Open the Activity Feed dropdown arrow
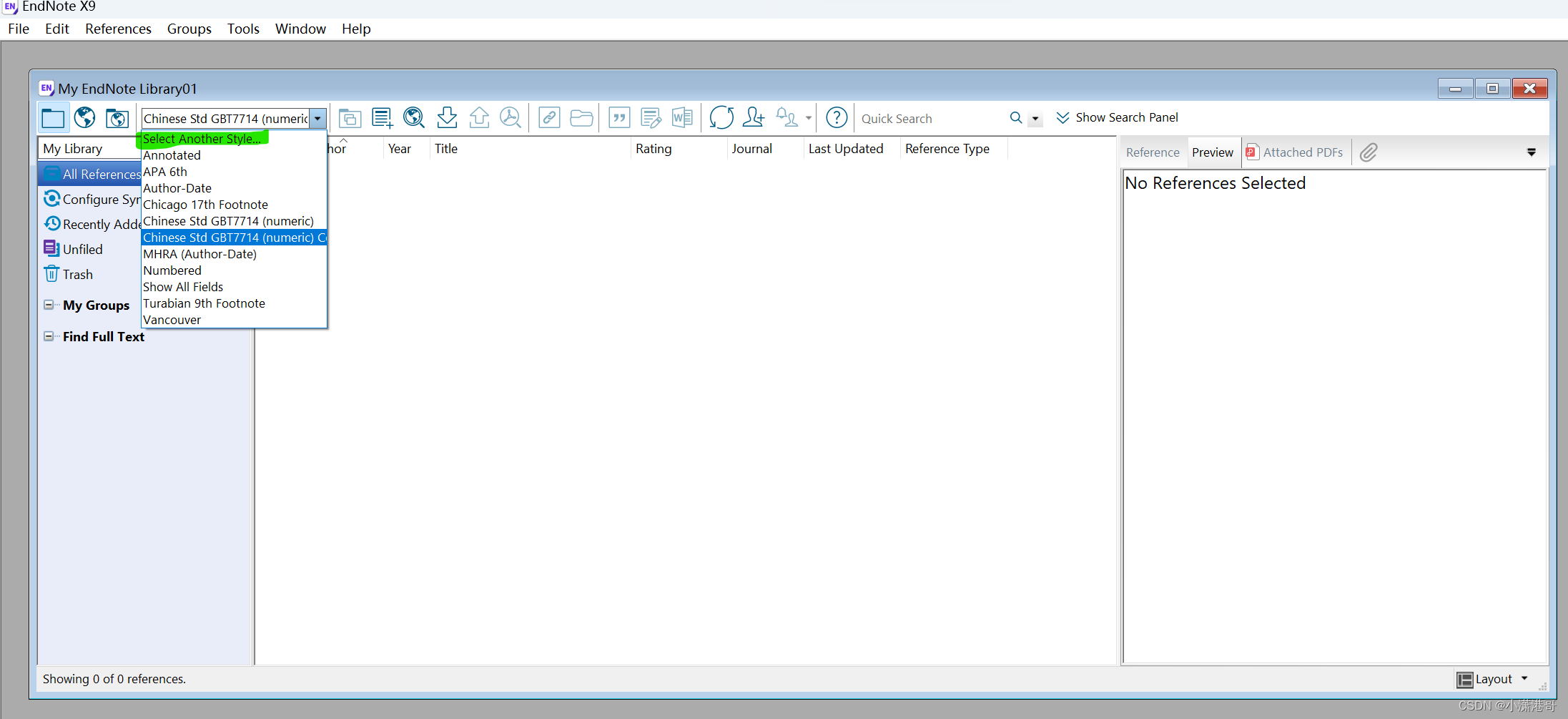 [809, 118]
